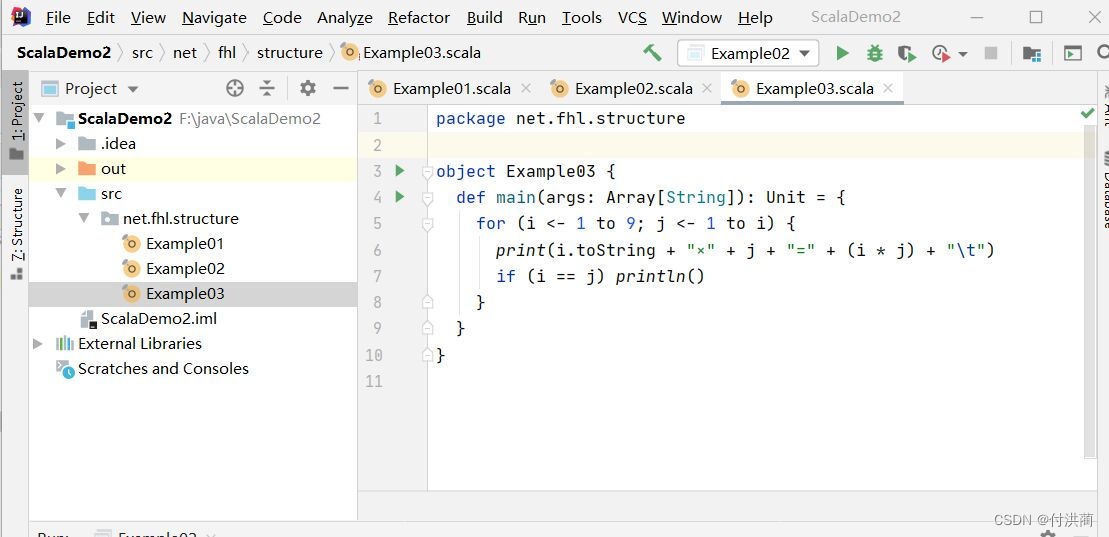Select Example03.scala editor tab
The height and width of the screenshot is (537, 1109).
(x=814, y=88)
